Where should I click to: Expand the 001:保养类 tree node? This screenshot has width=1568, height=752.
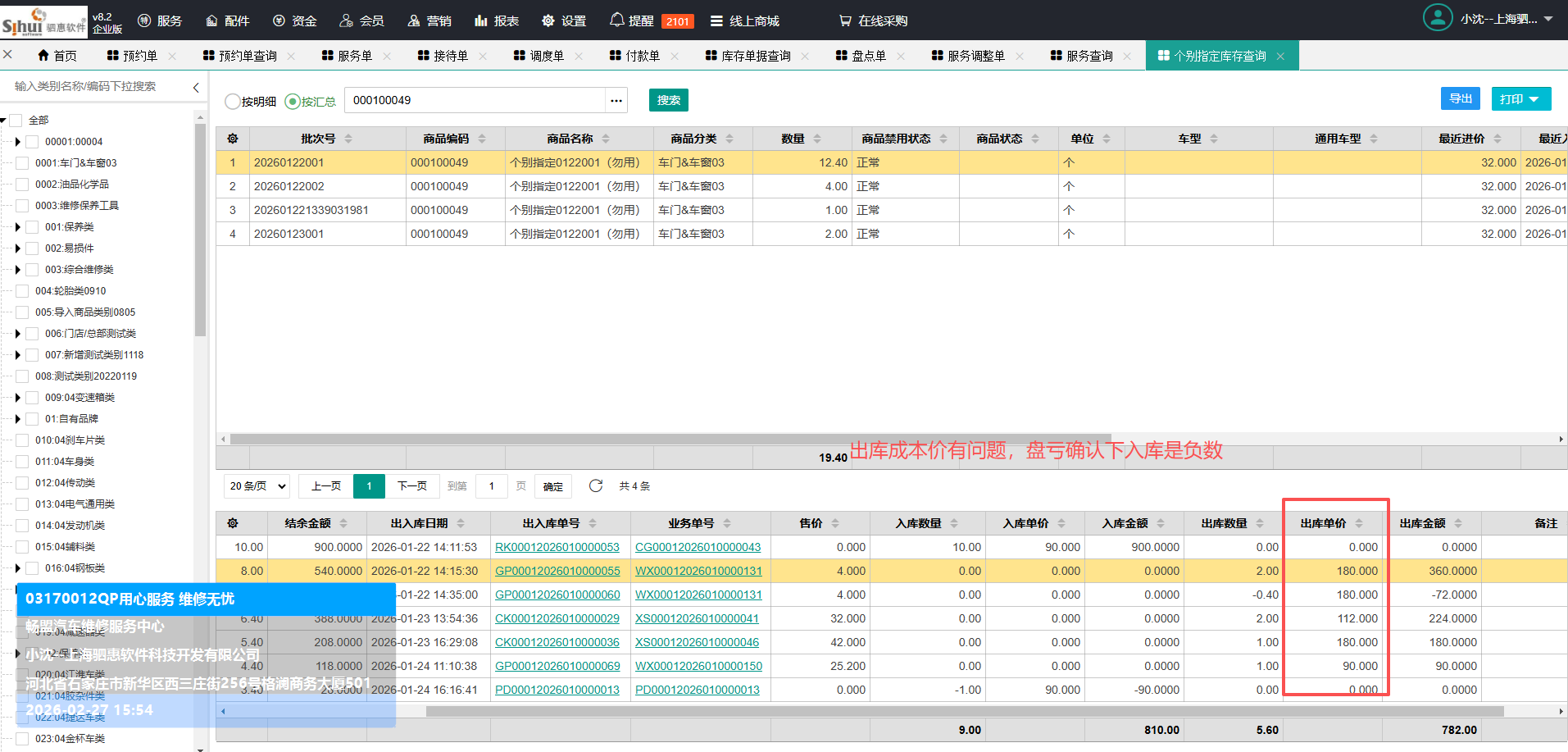[18, 227]
